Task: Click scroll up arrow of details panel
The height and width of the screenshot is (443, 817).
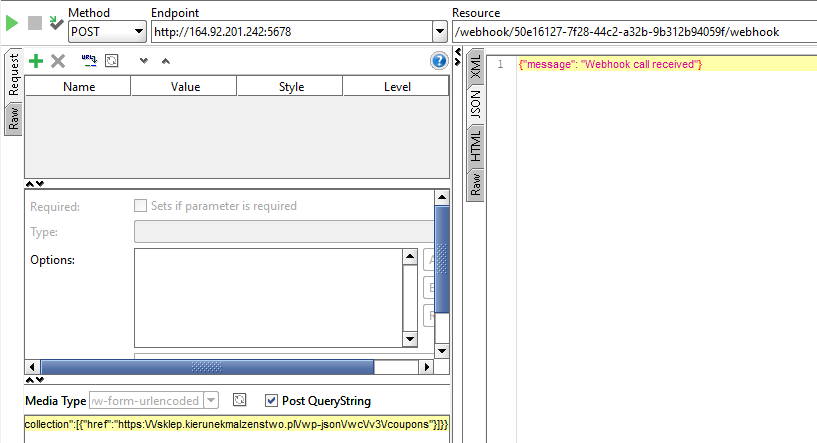Action: [x=442, y=198]
